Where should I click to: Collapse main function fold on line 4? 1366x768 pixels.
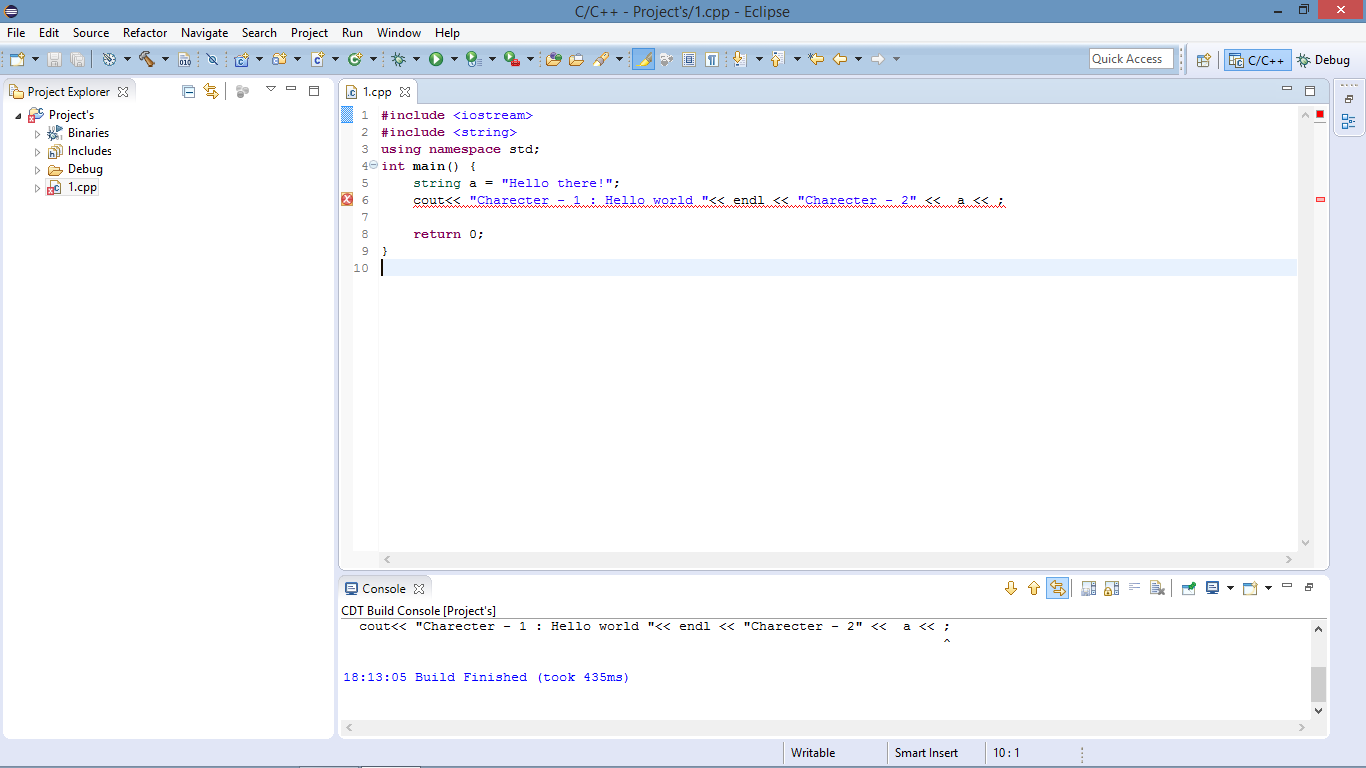(373, 165)
